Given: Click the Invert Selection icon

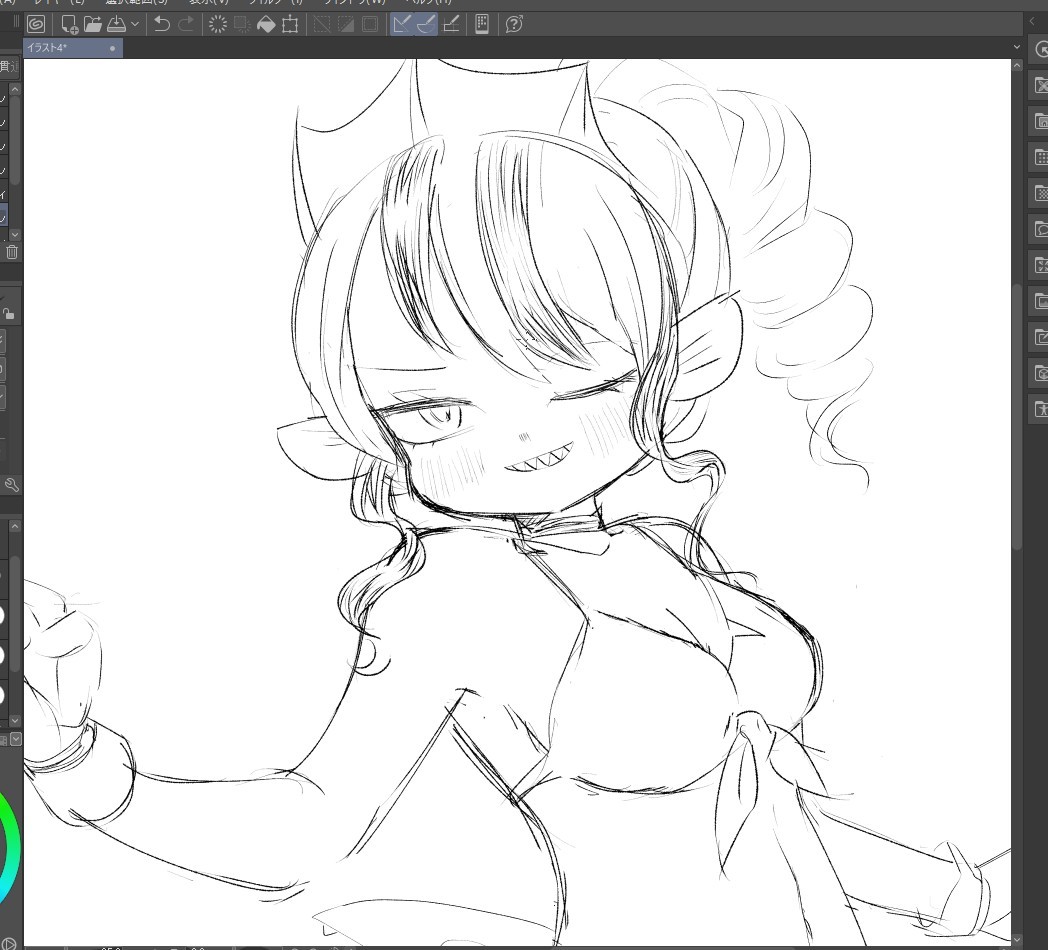Looking at the screenshot, I should (346, 25).
